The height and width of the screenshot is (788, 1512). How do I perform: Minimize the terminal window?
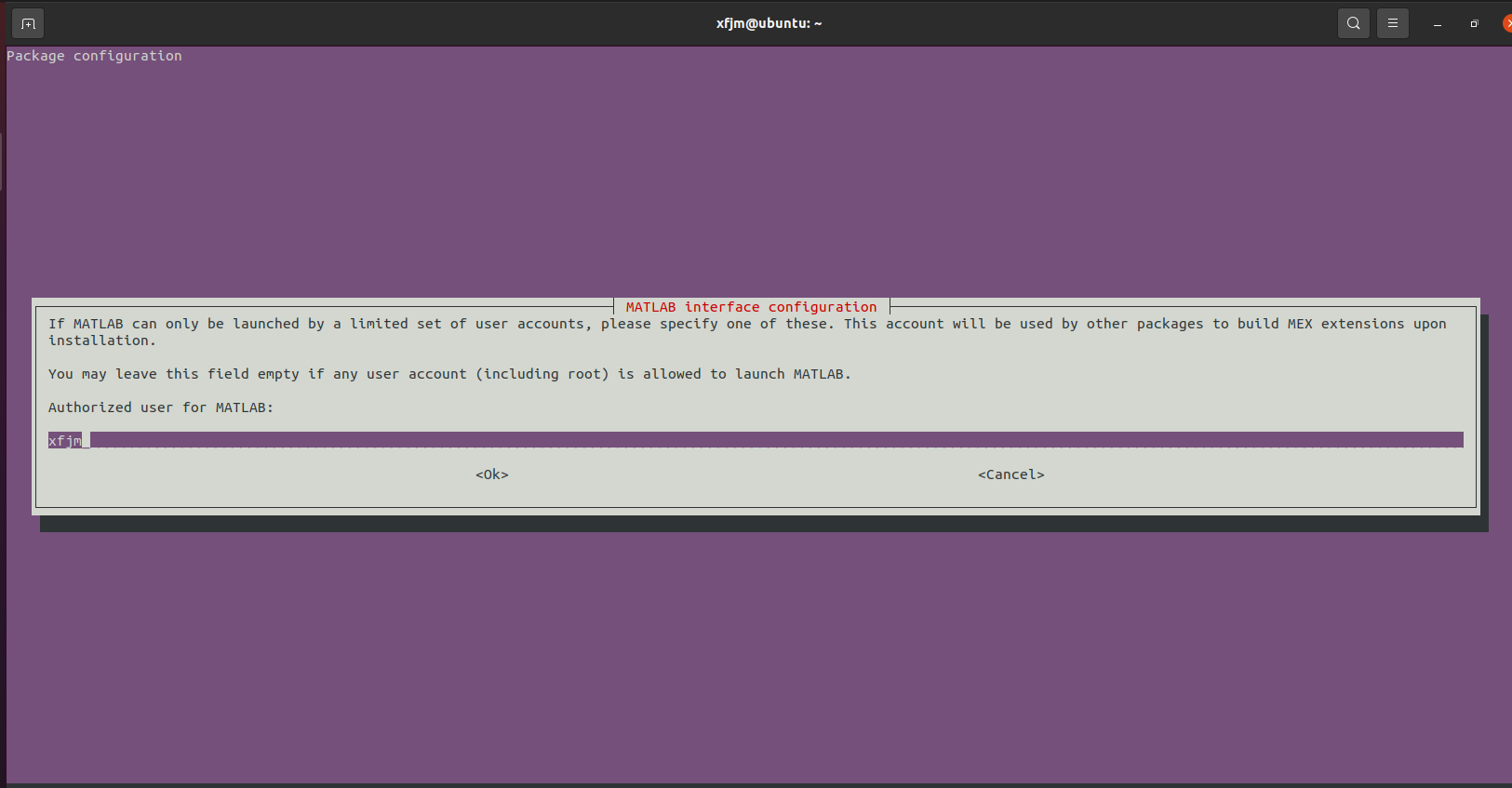click(x=1438, y=24)
